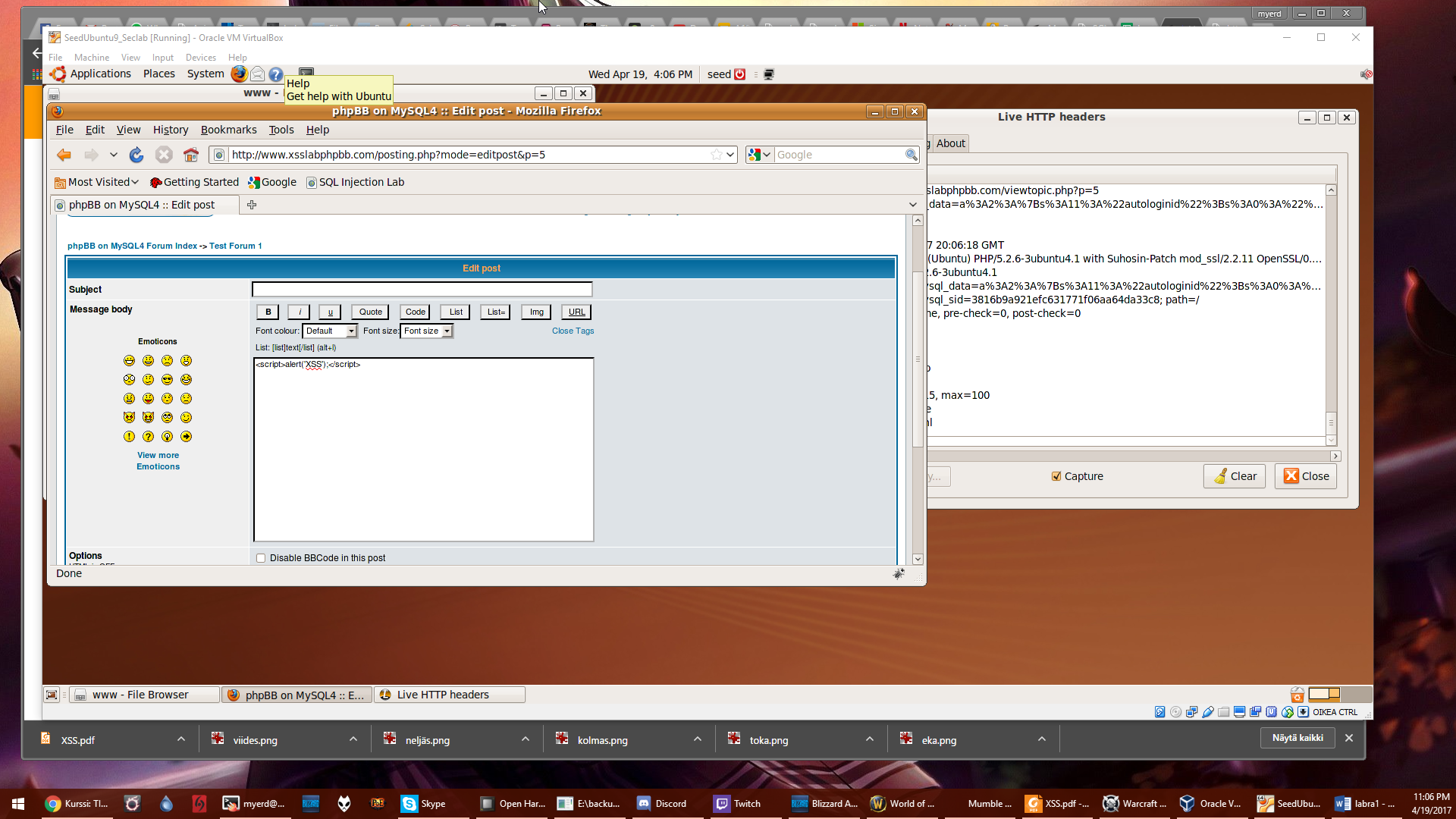Go to Firefox home page
The height and width of the screenshot is (819, 1456).
pyautogui.click(x=191, y=155)
